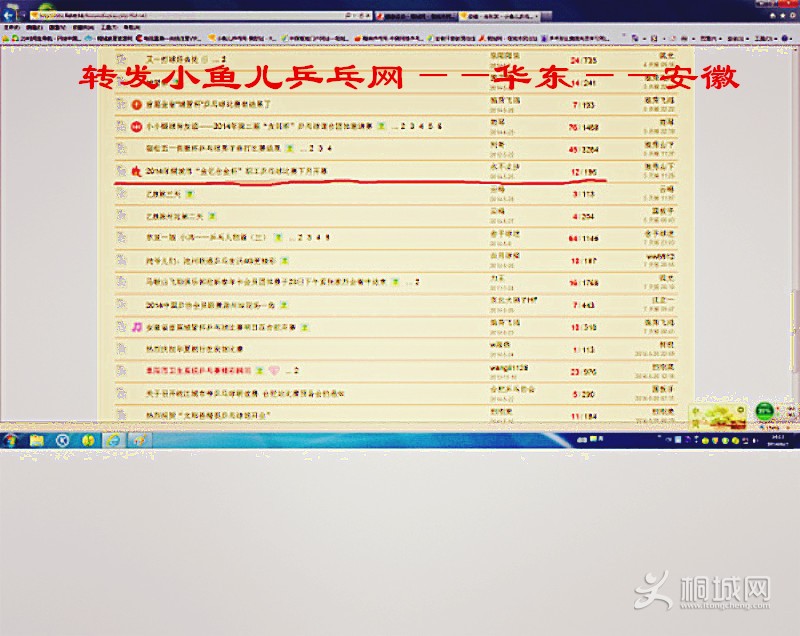Open the File Explorer folder taskbar icon
The width and height of the screenshot is (800, 636).
[37, 440]
